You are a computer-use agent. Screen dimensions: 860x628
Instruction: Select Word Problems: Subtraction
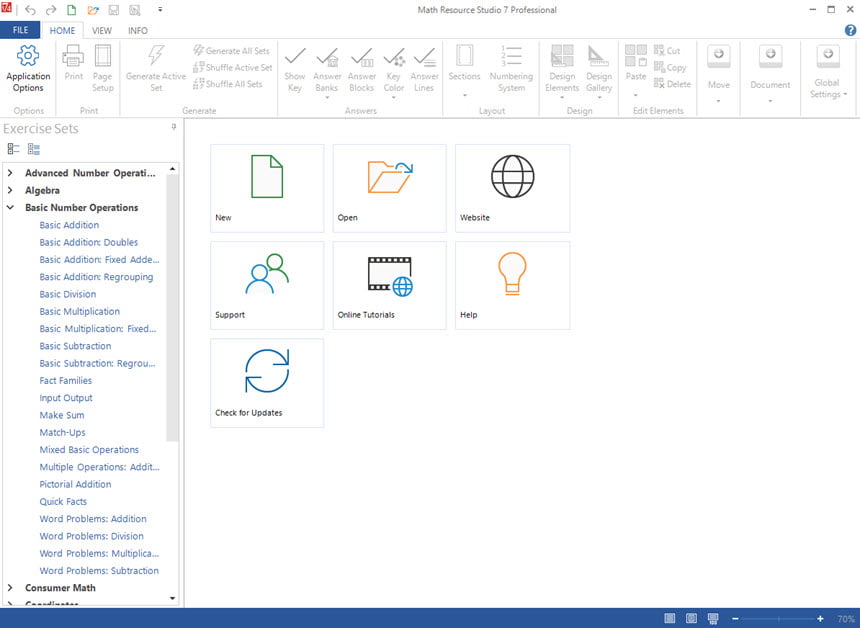coord(99,570)
